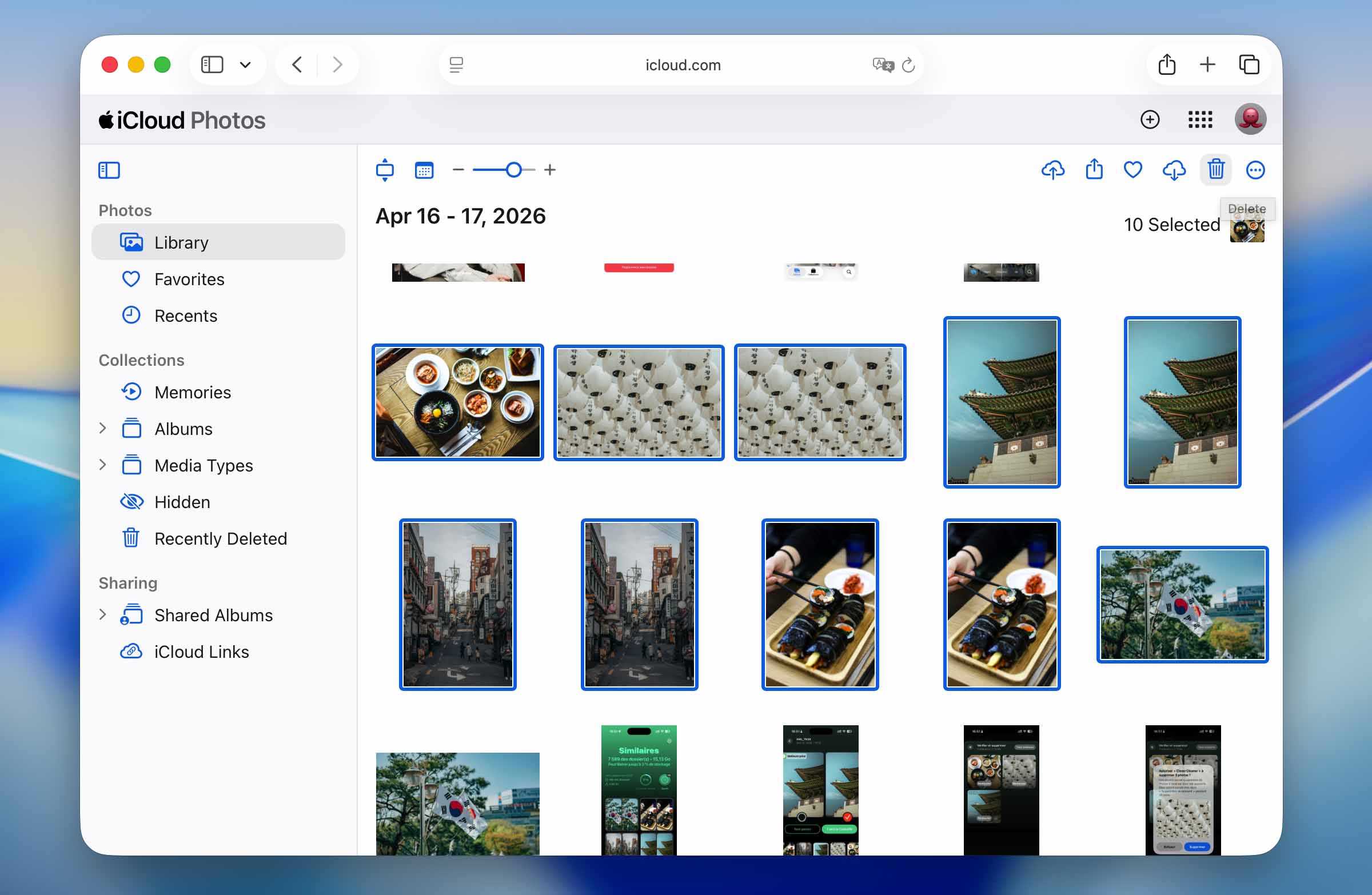Open Albums in the sidebar
Image resolution: width=1372 pixels, height=895 pixels.
tap(218, 429)
